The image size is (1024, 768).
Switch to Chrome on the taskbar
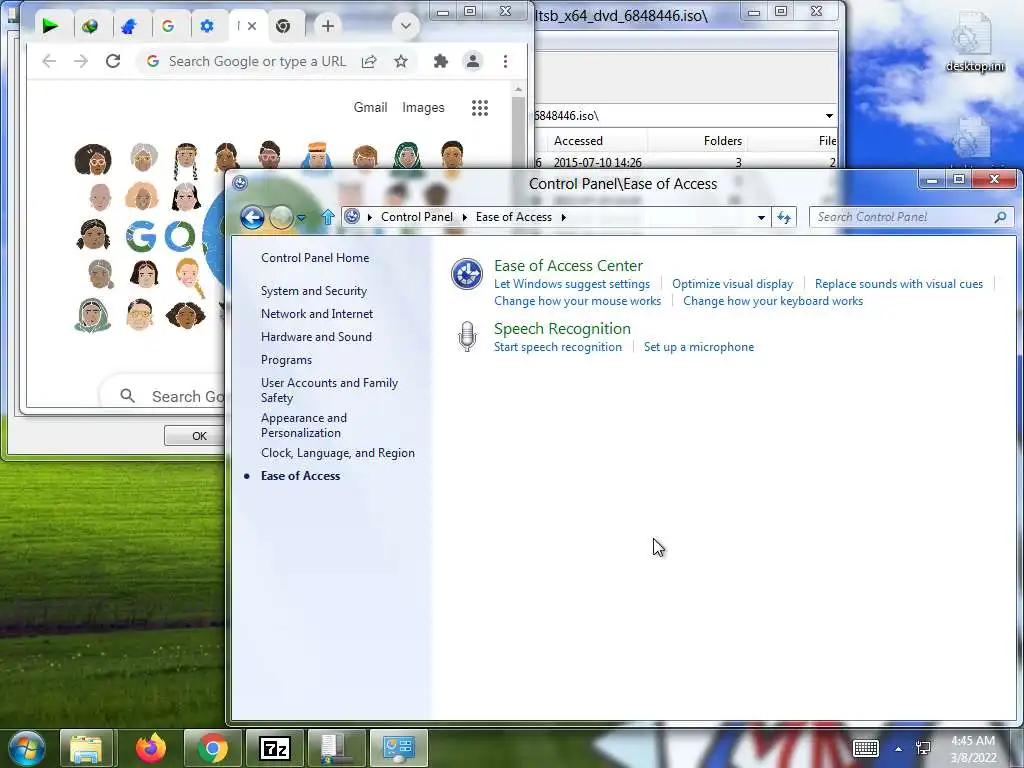click(212, 748)
